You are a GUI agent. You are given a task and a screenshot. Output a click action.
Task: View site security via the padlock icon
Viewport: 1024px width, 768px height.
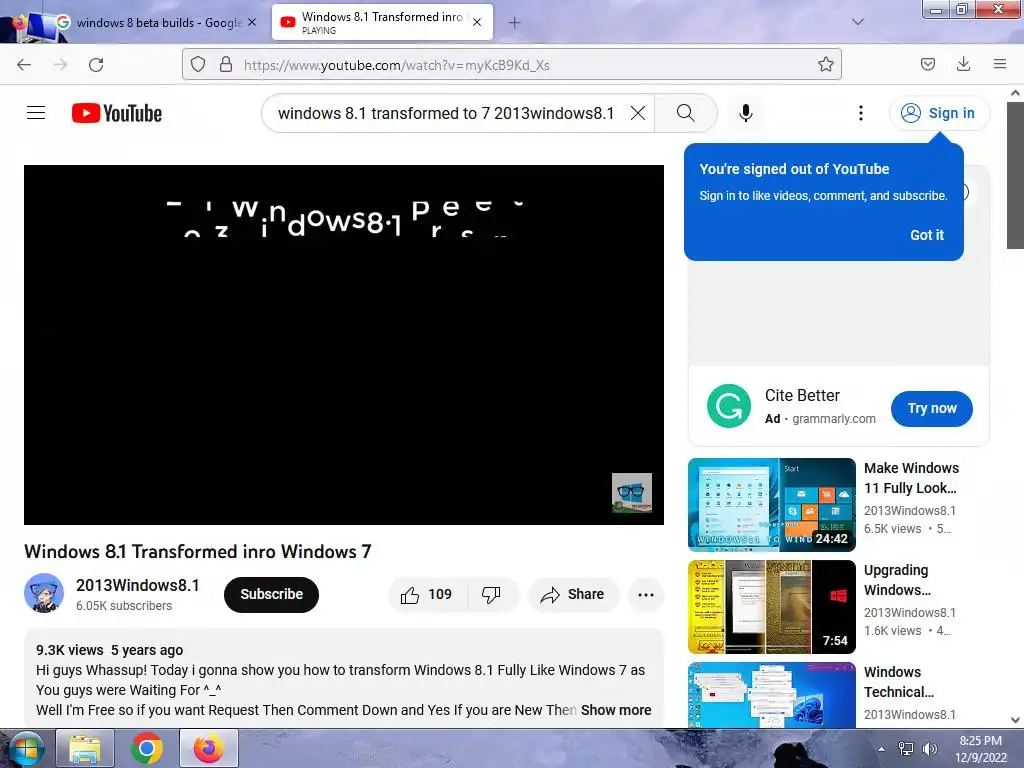tap(226, 64)
